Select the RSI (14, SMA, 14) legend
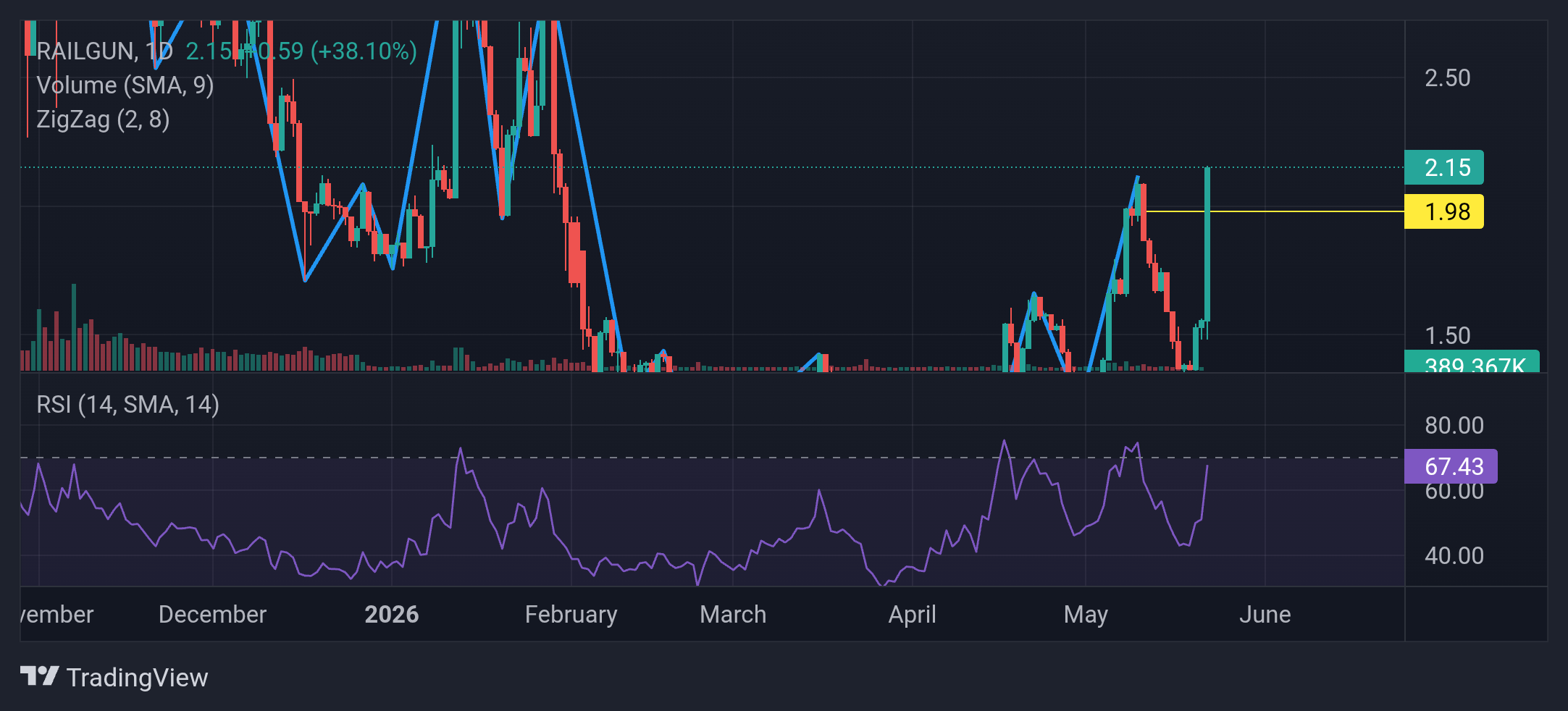 [x=127, y=405]
